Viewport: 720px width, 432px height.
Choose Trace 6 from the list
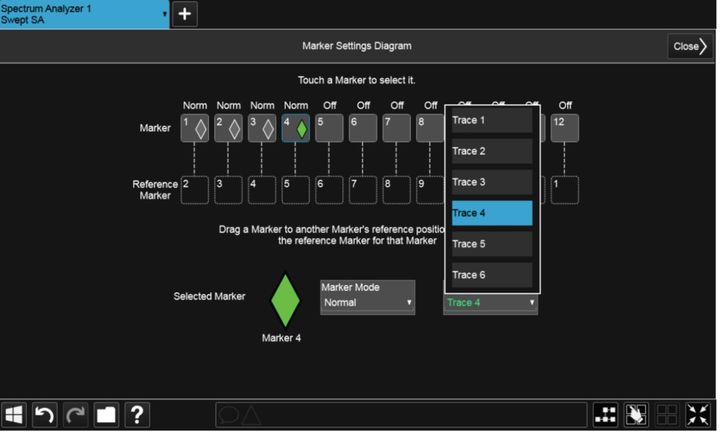click(492, 275)
